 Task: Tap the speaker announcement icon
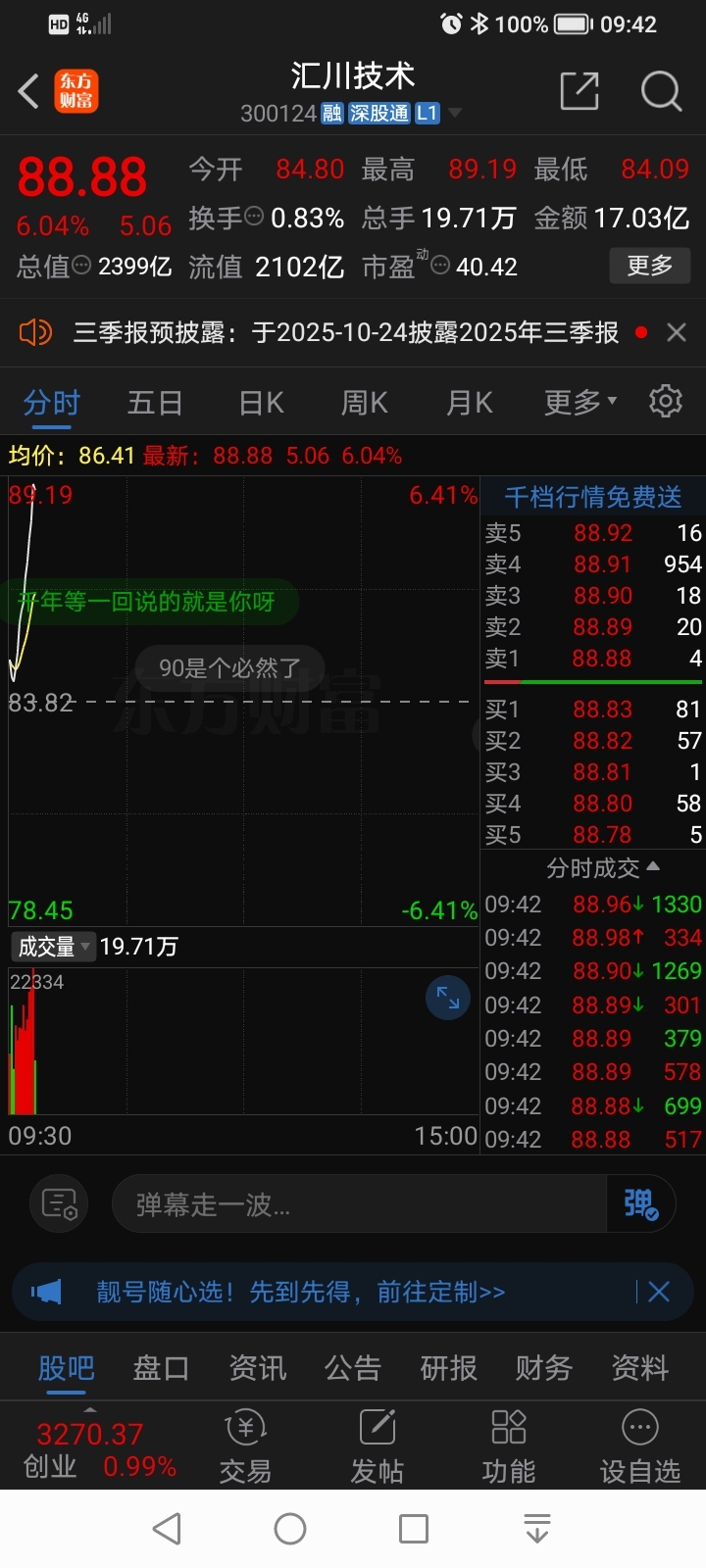pyautogui.click(x=35, y=333)
